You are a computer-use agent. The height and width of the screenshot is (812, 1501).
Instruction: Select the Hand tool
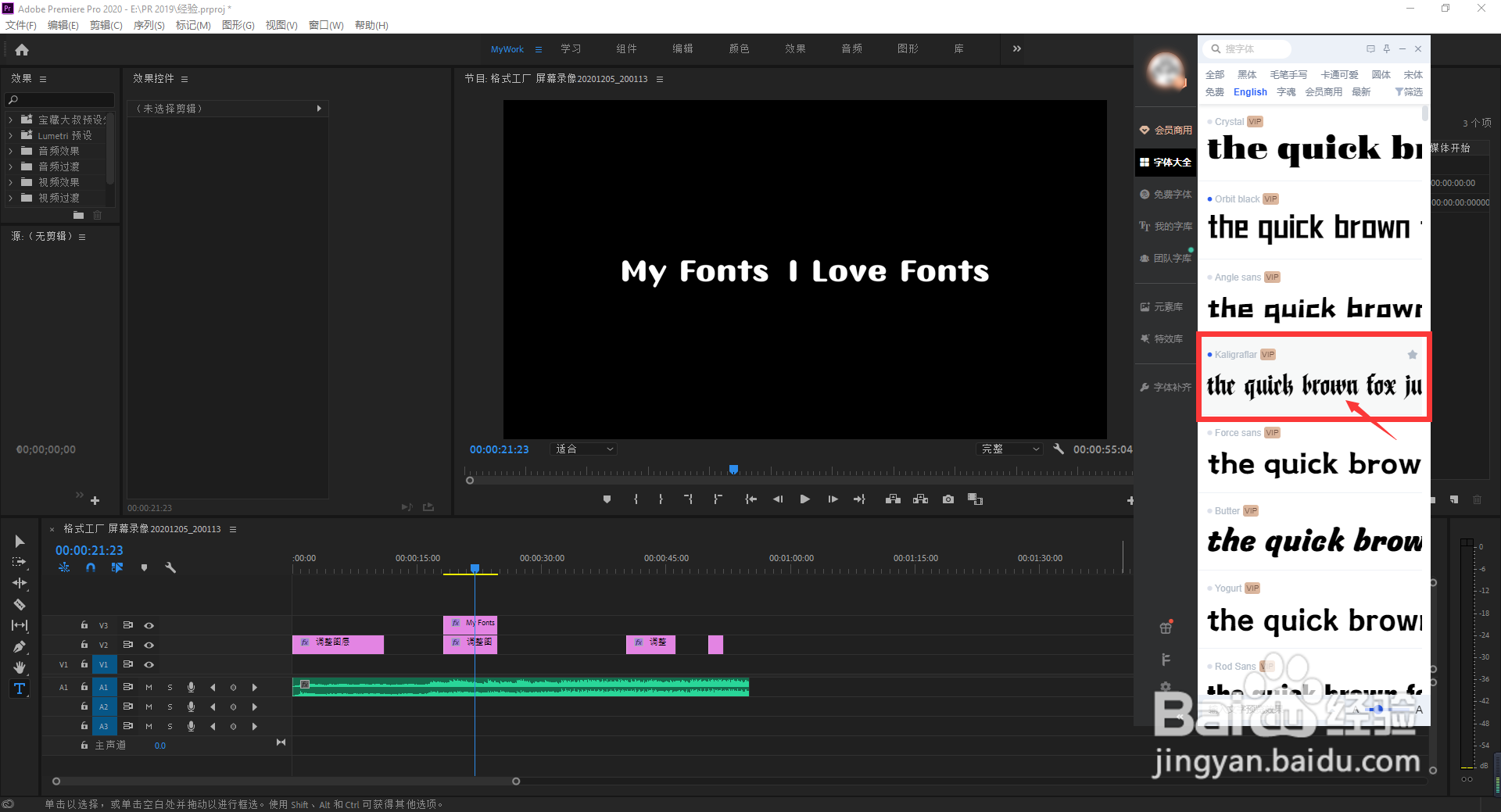(20, 667)
